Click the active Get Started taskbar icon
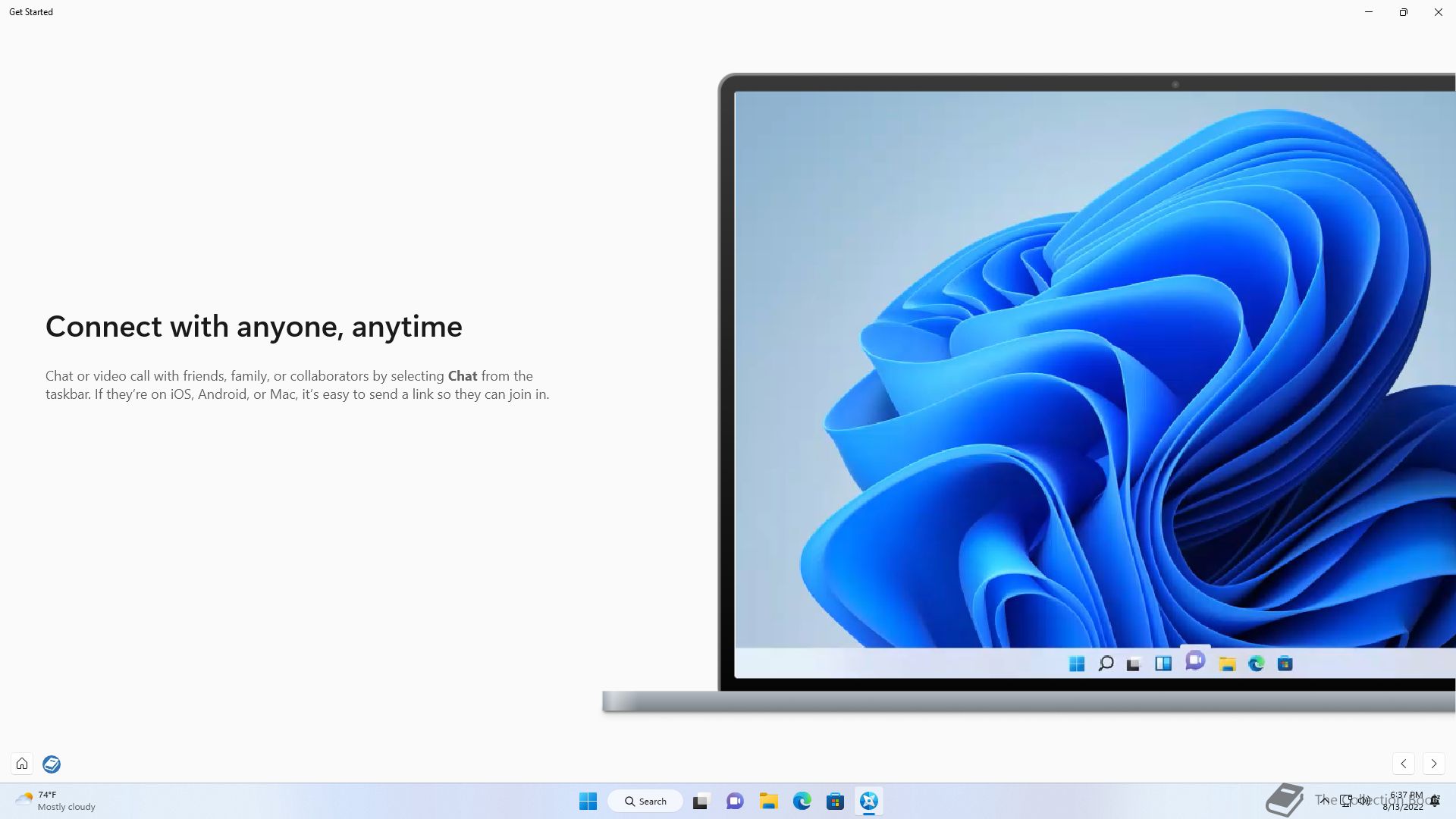1456x819 pixels. tap(869, 801)
